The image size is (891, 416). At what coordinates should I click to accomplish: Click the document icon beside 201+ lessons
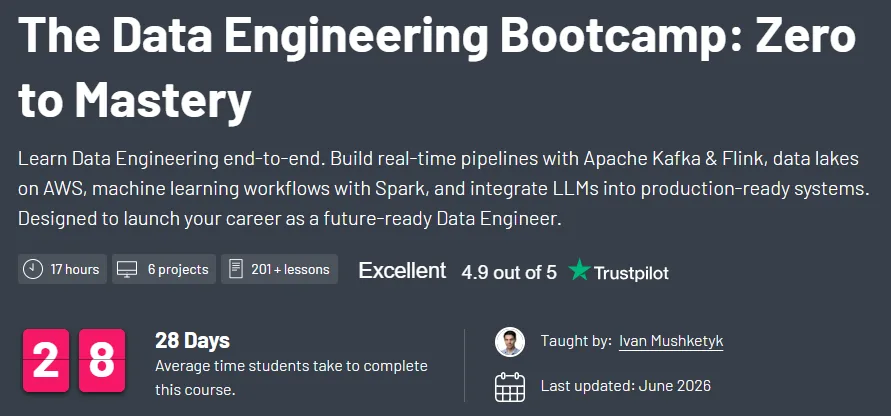pos(236,269)
